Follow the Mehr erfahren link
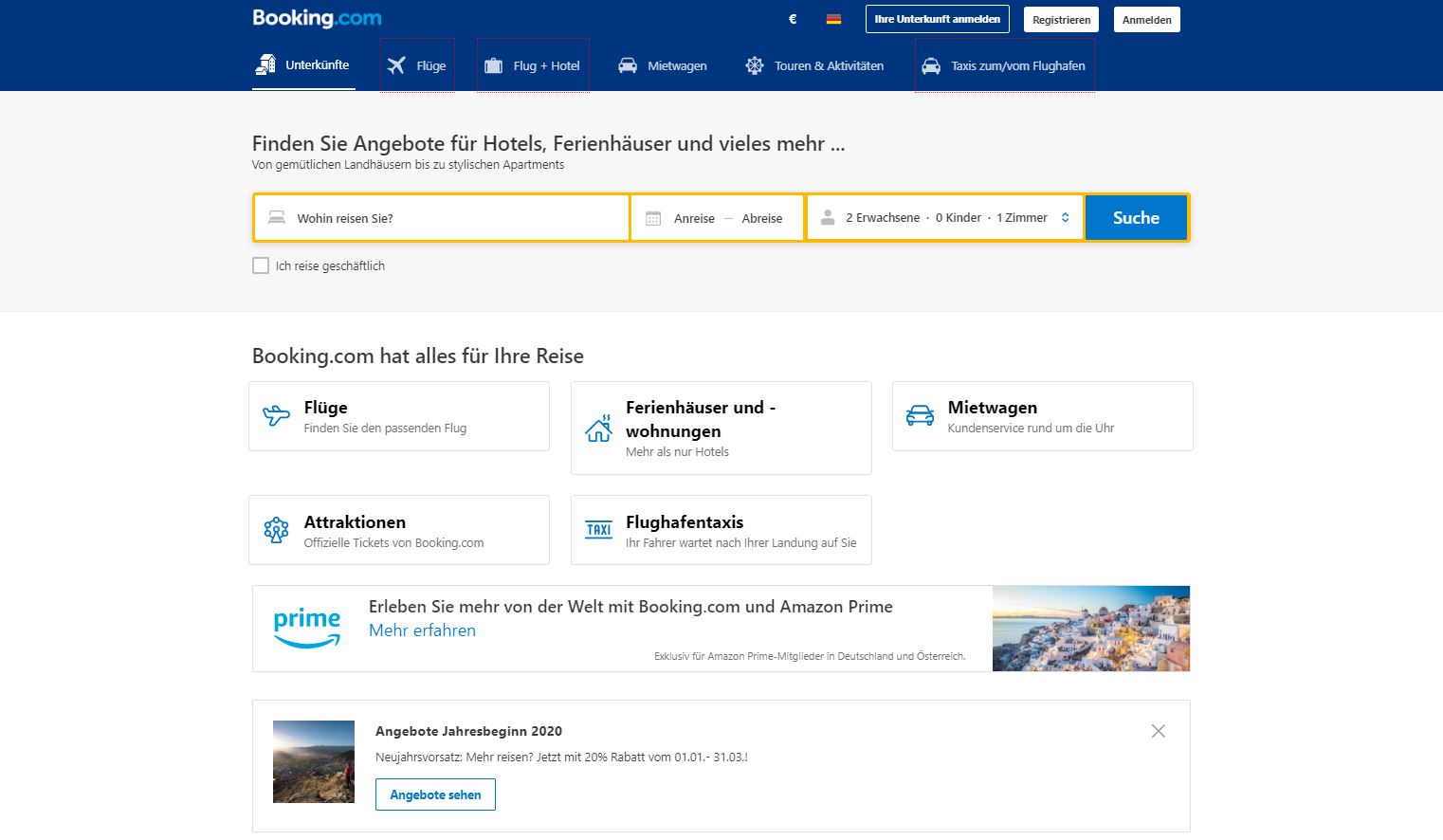Image resolution: width=1443 pixels, height=840 pixels. pos(422,630)
